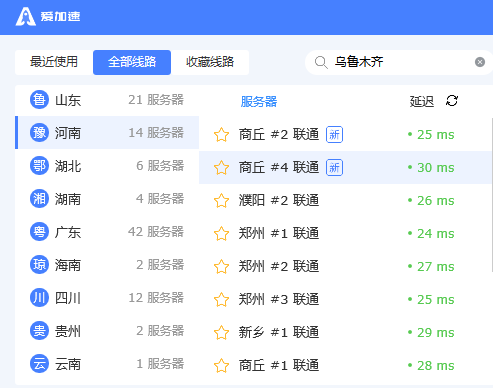Image resolution: width=493 pixels, height=388 pixels.
Task: Click the 新 badge on 商丘 #4
Action: (334, 168)
